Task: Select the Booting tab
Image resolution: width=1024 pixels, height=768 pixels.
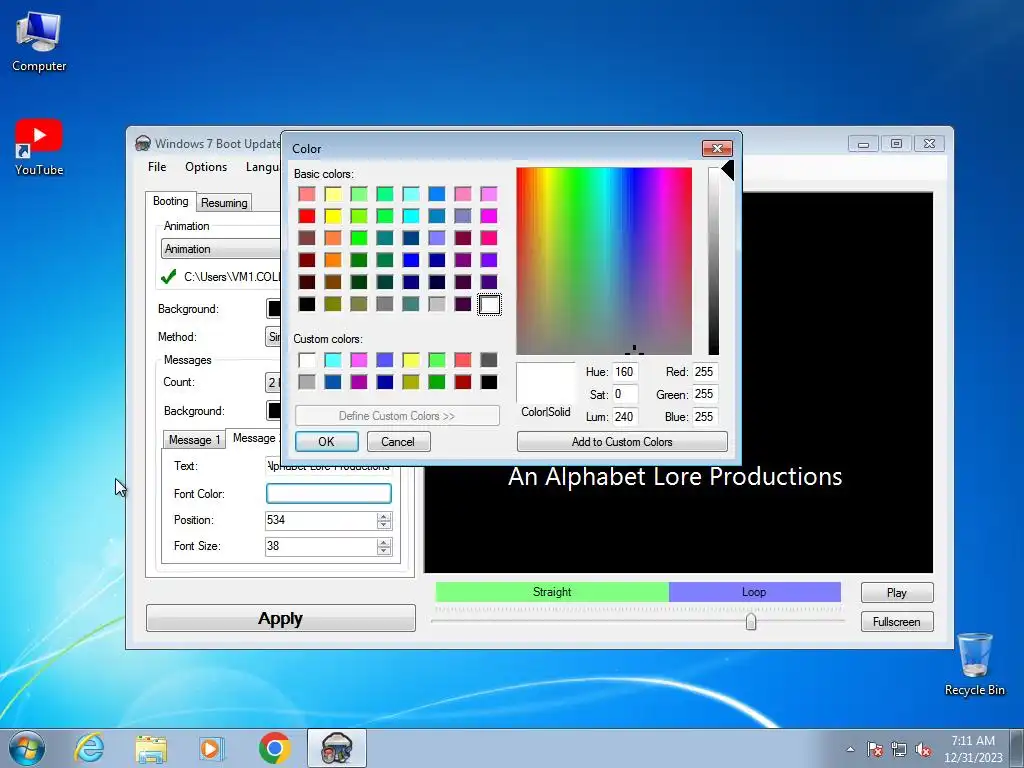Action: click(170, 201)
